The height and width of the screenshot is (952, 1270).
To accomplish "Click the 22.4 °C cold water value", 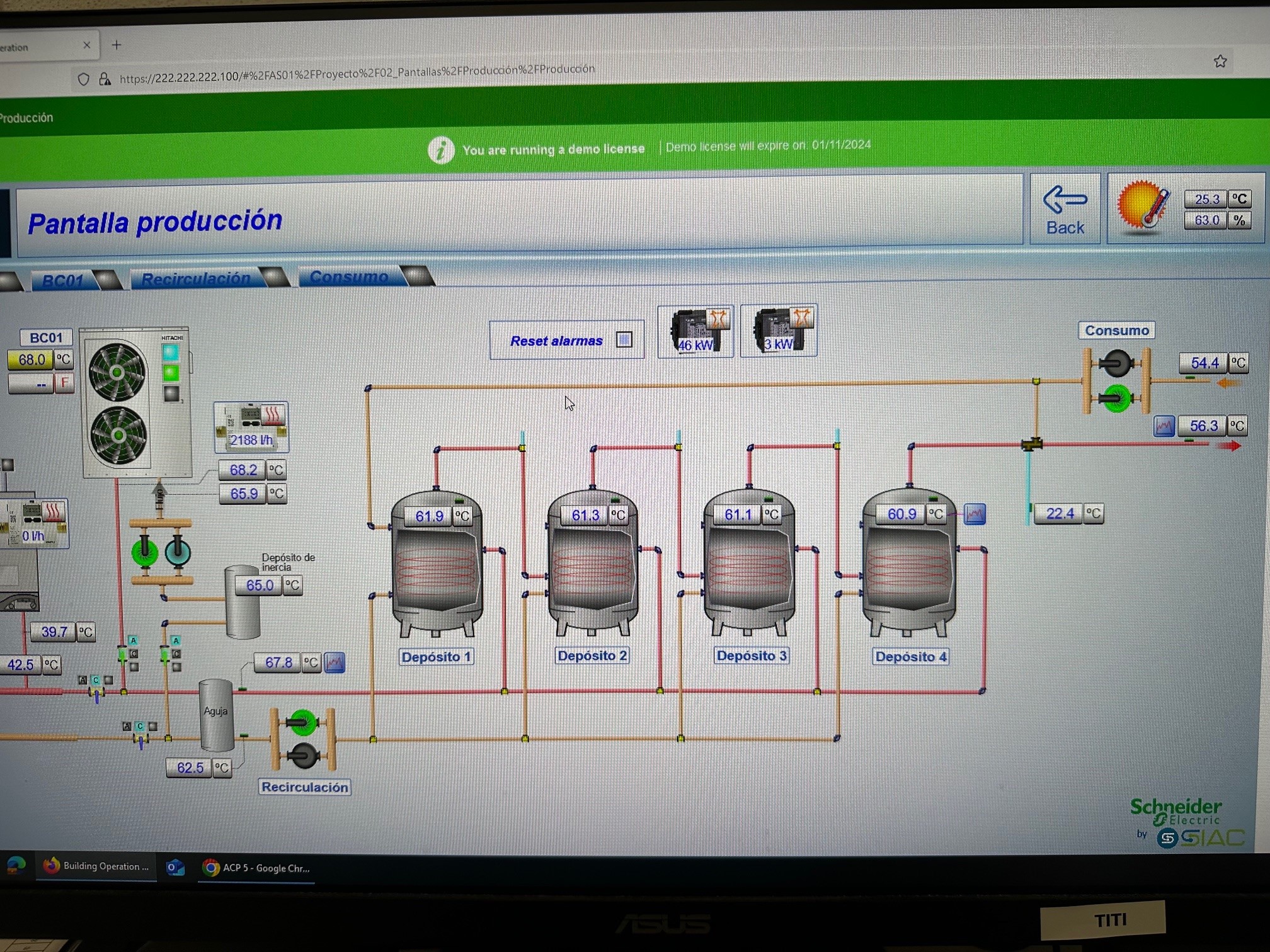I will pos(1059,514).
